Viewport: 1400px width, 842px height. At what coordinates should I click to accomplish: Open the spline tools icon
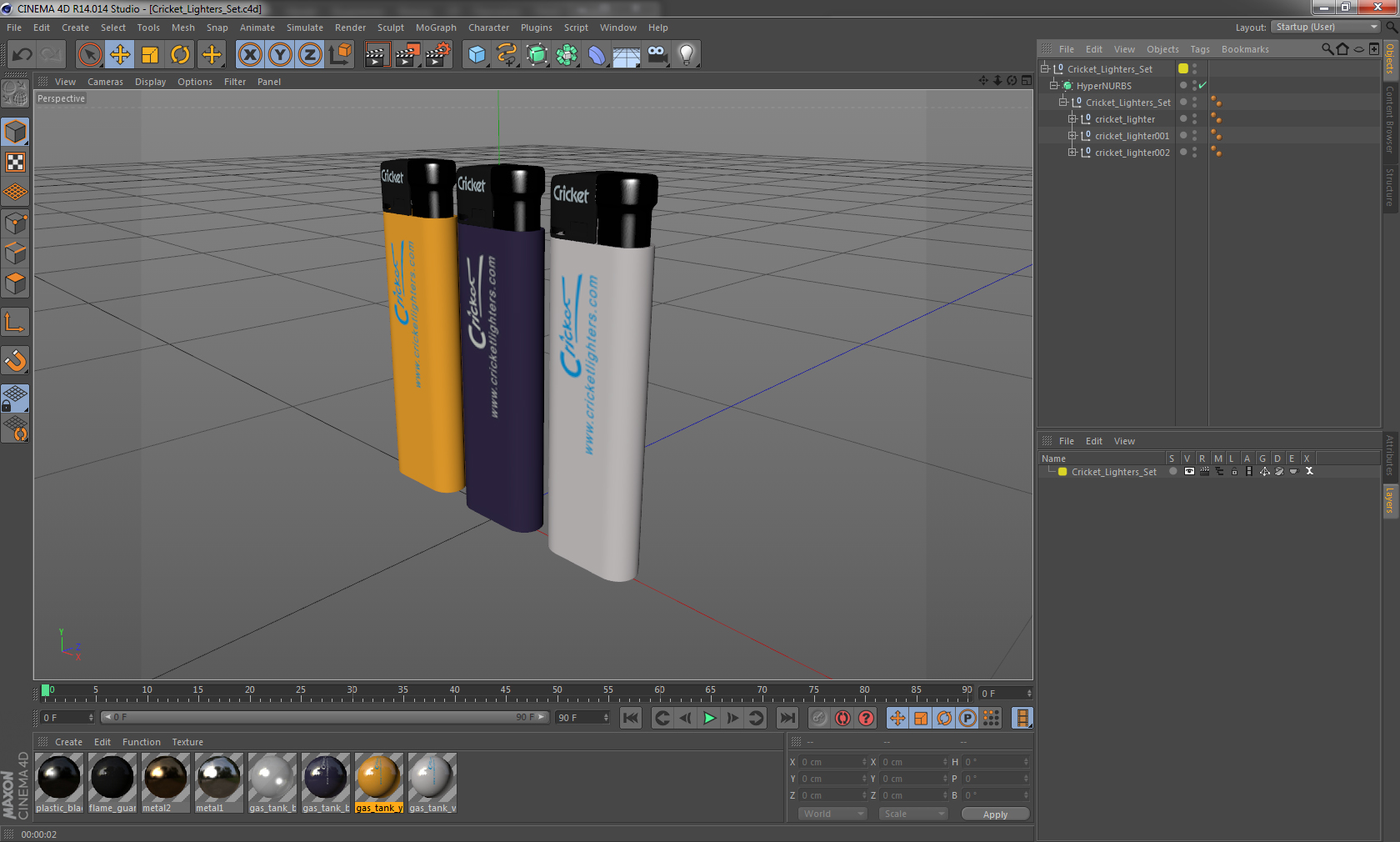(x=507, y=55)
